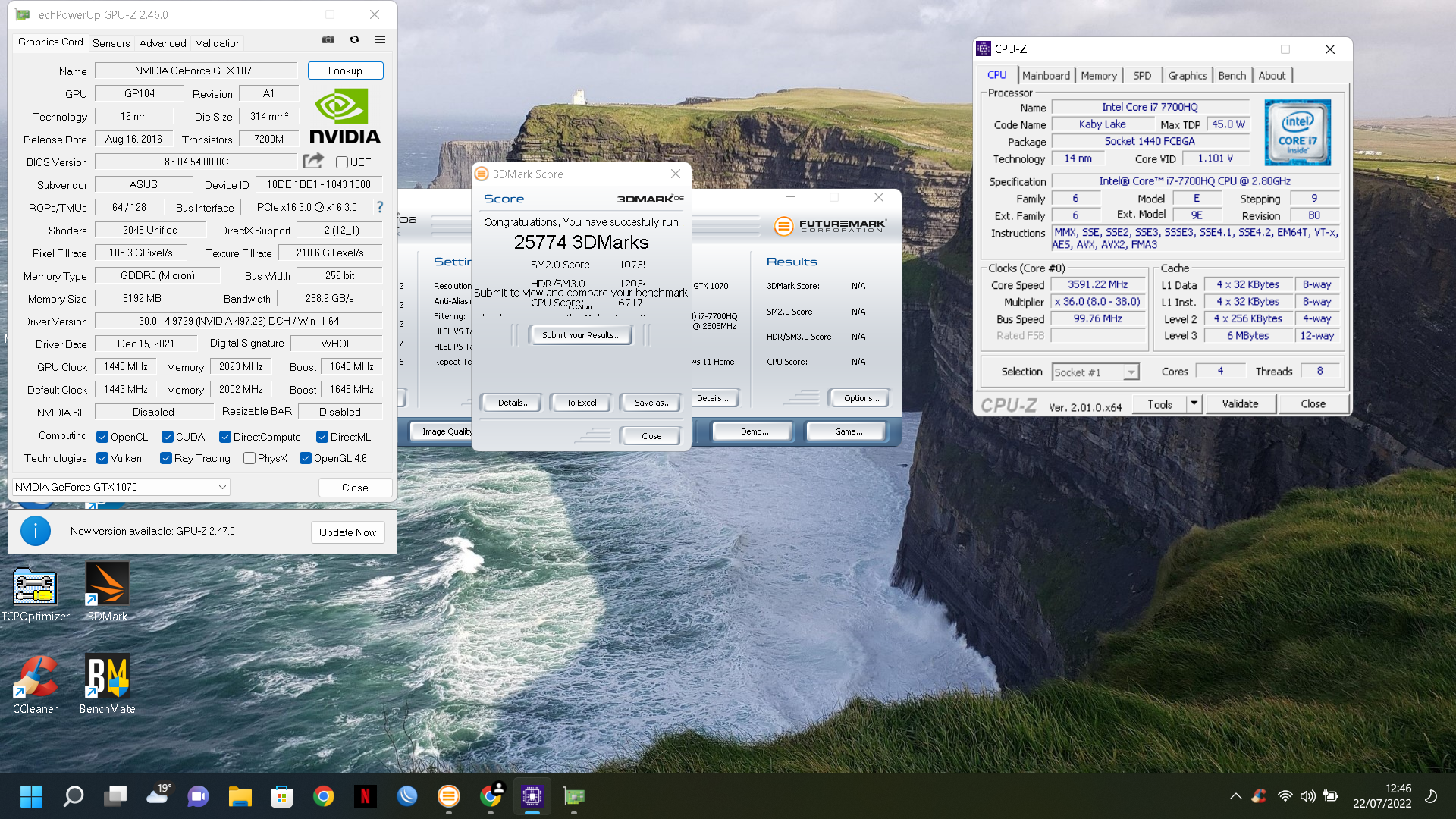Click the Lookup button in GPU-Z
Image resolution: width=1456 pixels, height=819 pixels.
346,71
